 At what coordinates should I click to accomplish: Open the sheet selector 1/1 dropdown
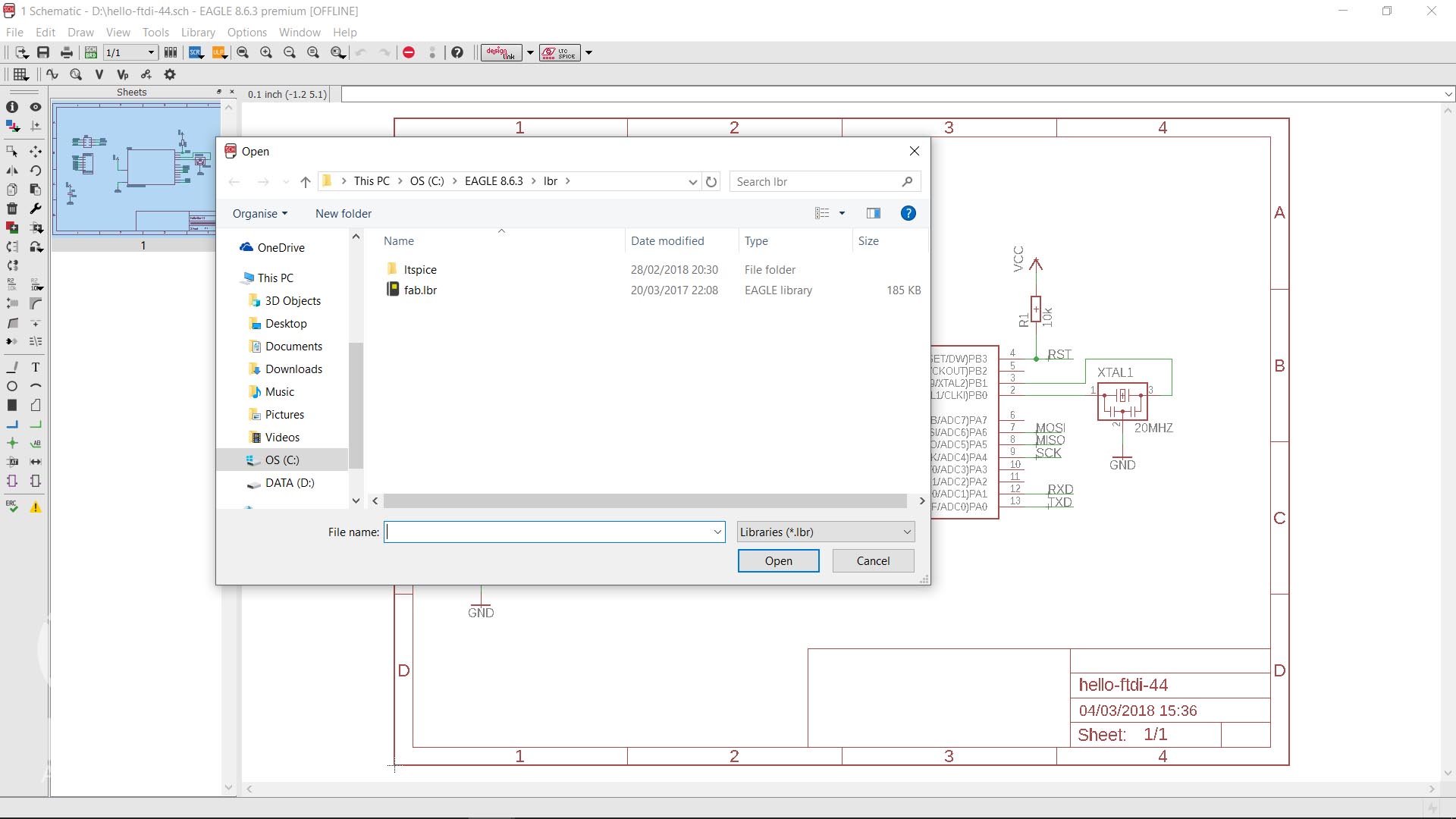(130, 52)
